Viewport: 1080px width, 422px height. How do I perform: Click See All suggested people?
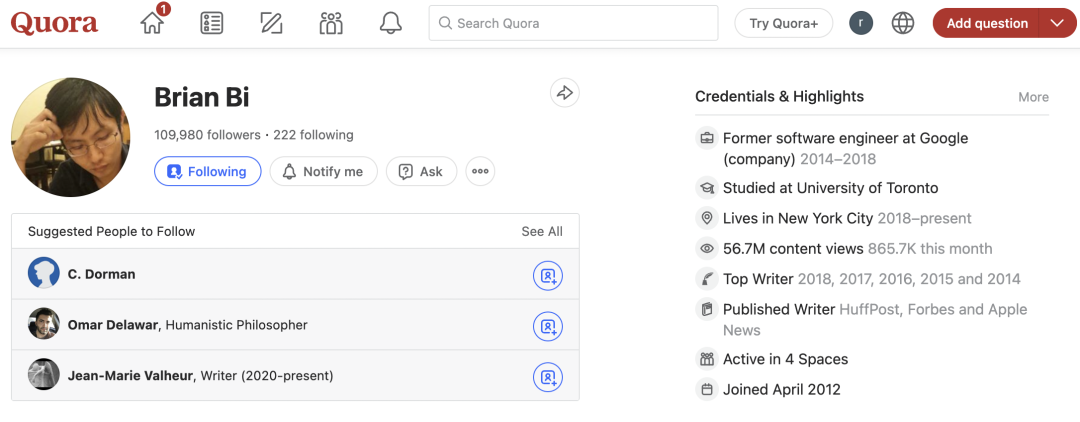pyautogui.click(x=541, y=231)
